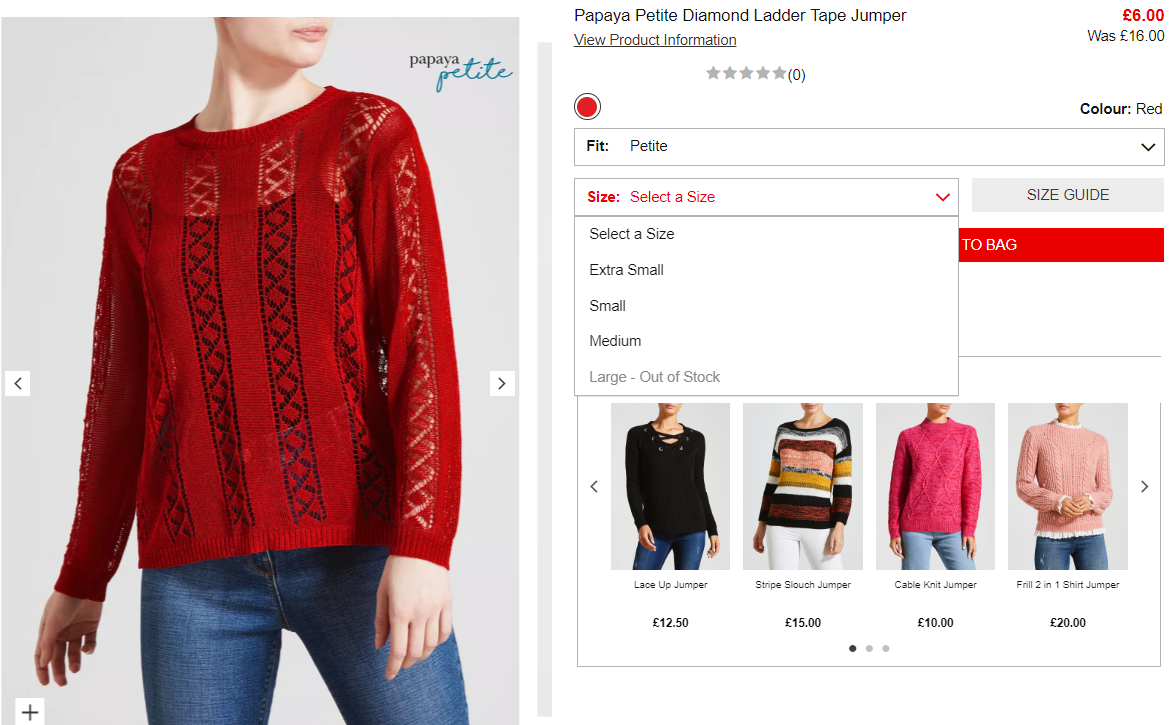Select the first carousel page dot
Screen dimensions: 1169x725
tap(852, 648)
